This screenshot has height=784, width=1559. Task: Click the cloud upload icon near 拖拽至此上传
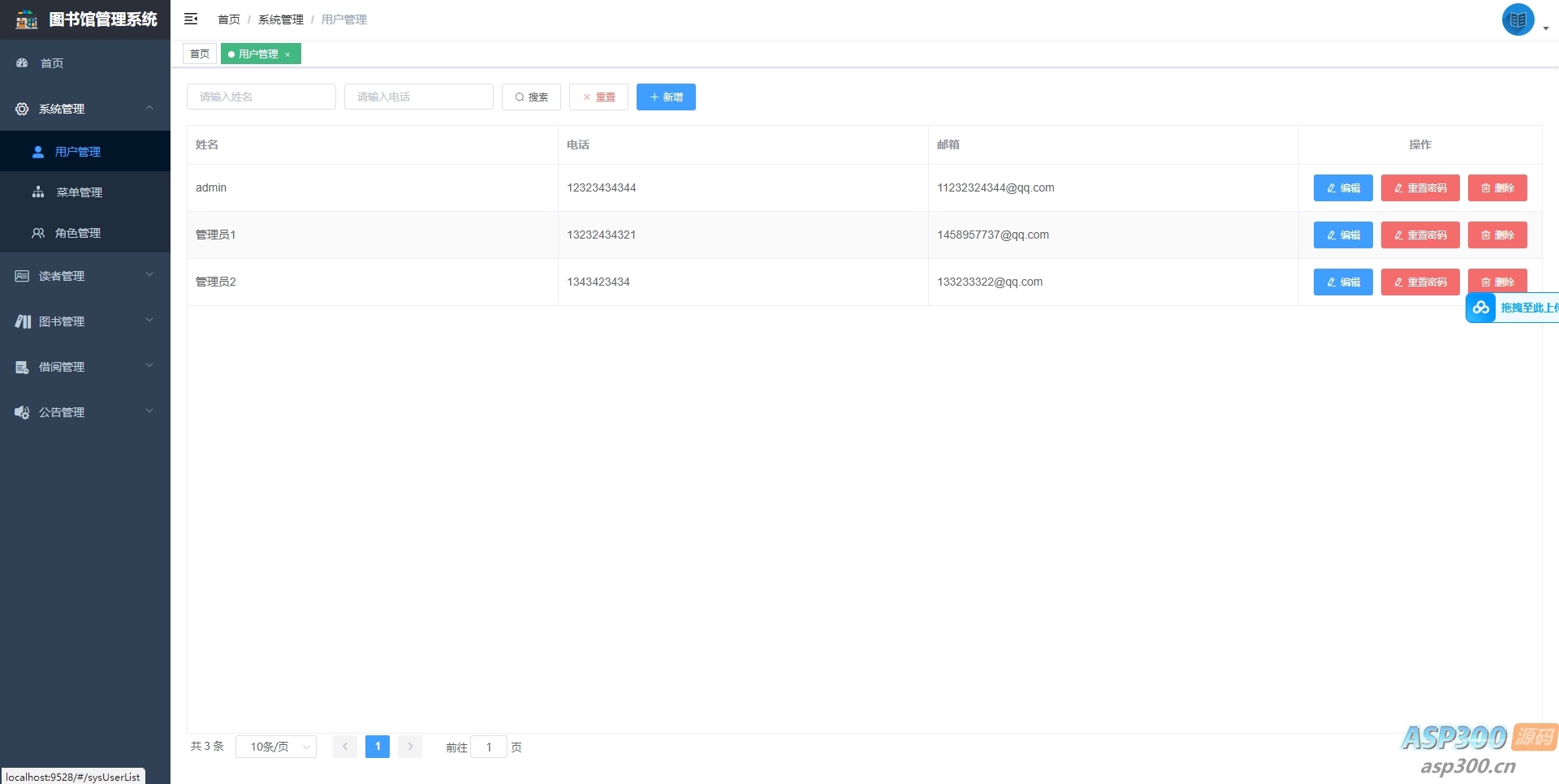click(x=1481, y=308)
